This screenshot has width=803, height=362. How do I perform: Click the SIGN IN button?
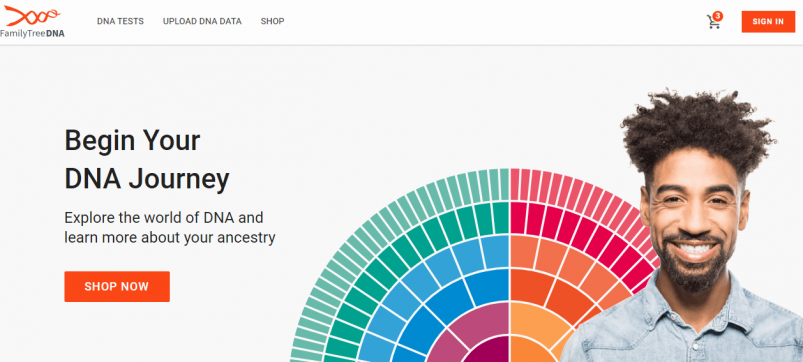[768, 22]
